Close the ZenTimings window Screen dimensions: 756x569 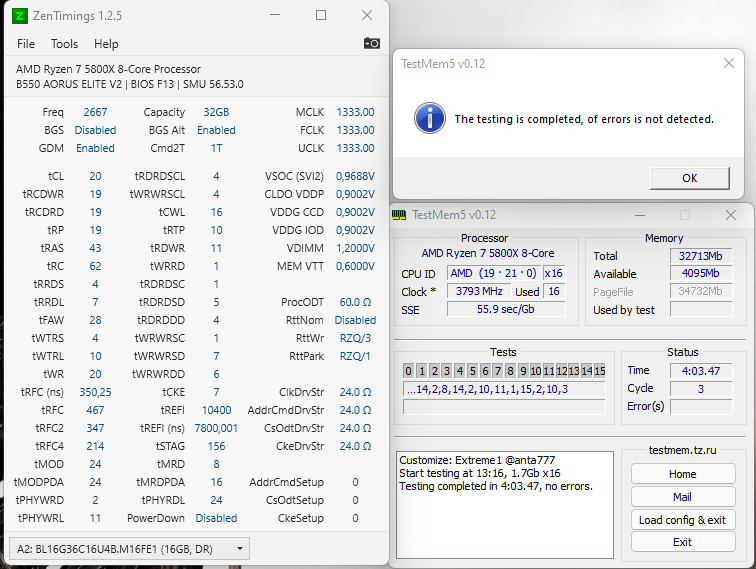[367, 15]
